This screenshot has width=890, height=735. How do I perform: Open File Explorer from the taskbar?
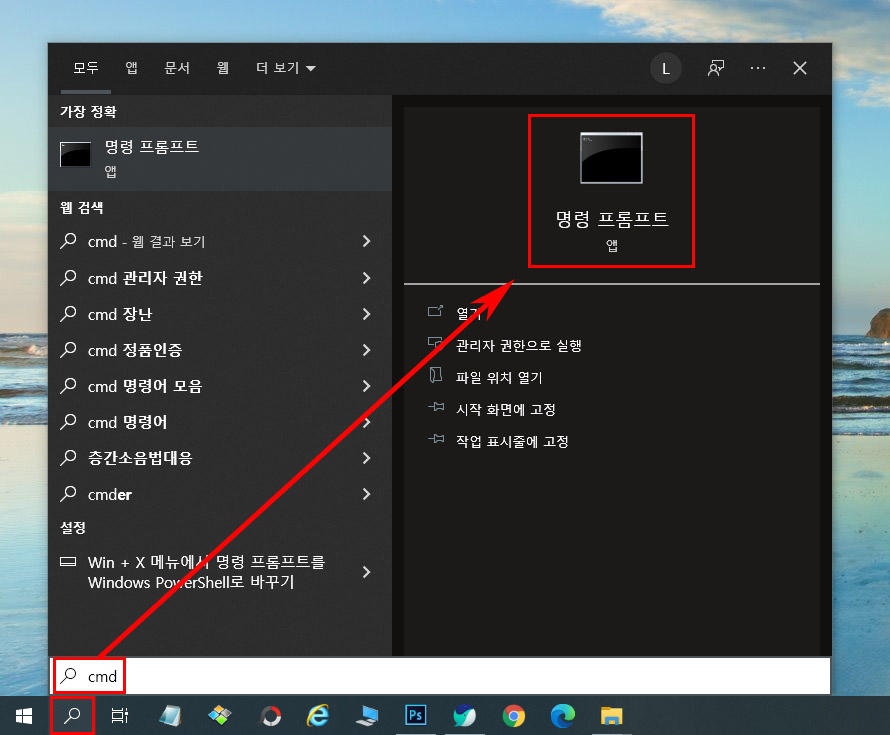611,716
